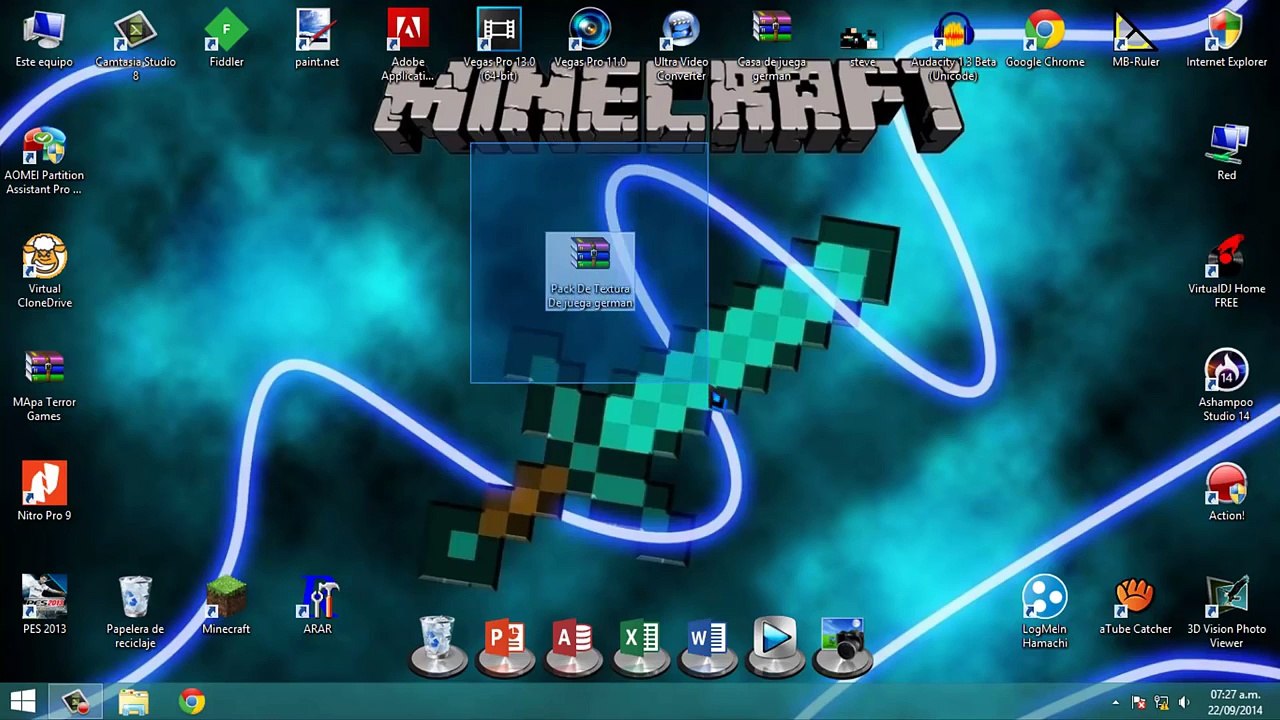1280x720 pixels.
Task: Open LogMeIn Hamachi shortcut
Action: point(1044,612)
